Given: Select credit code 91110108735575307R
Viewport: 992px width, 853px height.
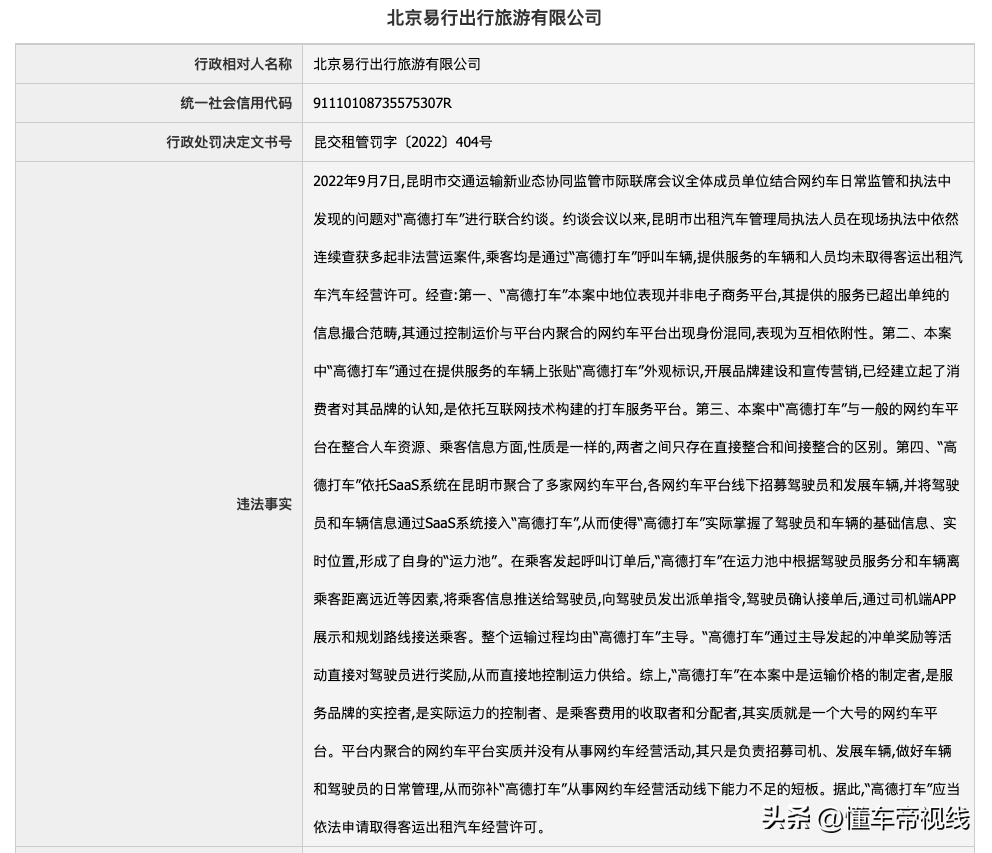Looking at the screenshot, I should point(382,103).
